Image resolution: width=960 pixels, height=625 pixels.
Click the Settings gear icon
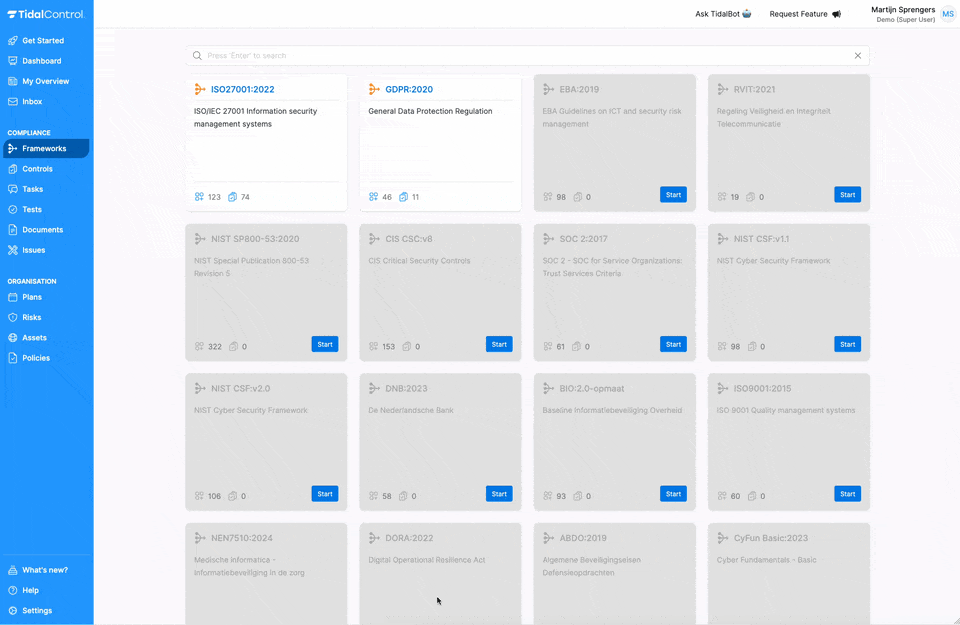11,610
